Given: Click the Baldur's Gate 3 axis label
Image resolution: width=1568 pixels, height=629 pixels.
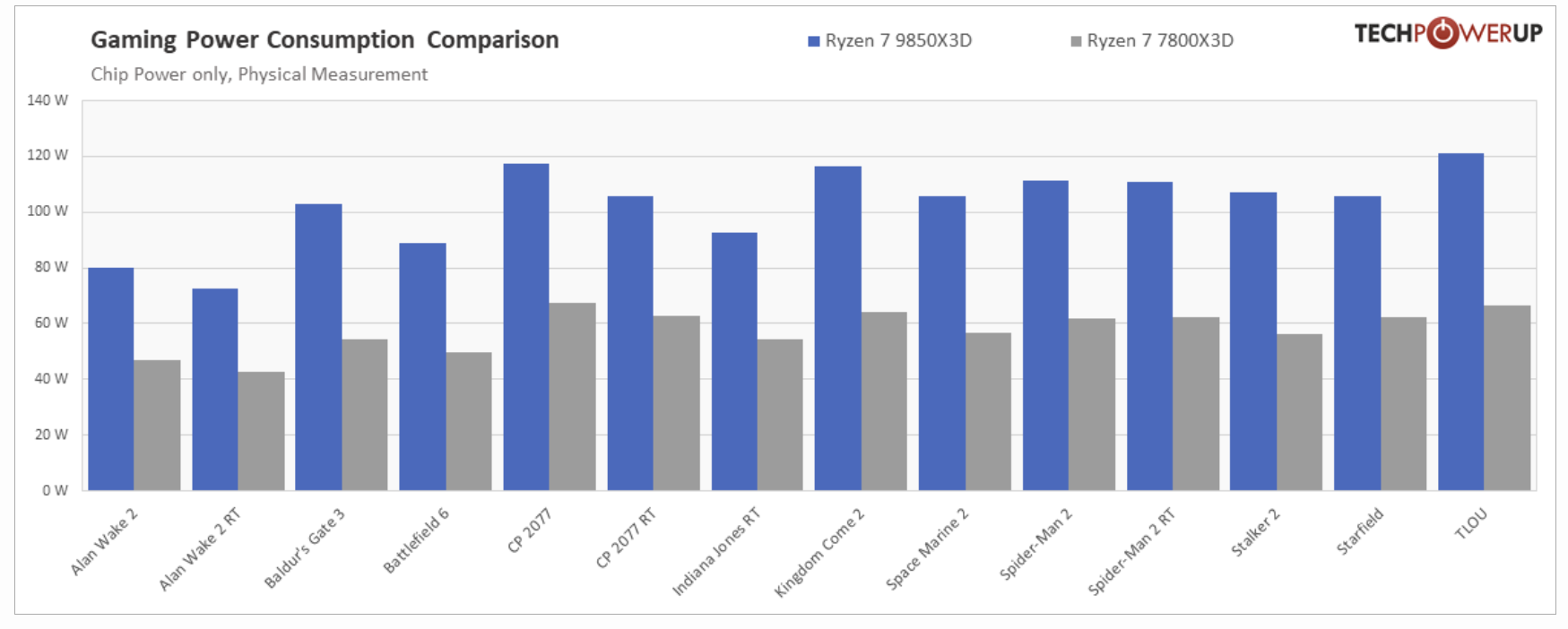Looking at the screenshot, I should 304,547.
